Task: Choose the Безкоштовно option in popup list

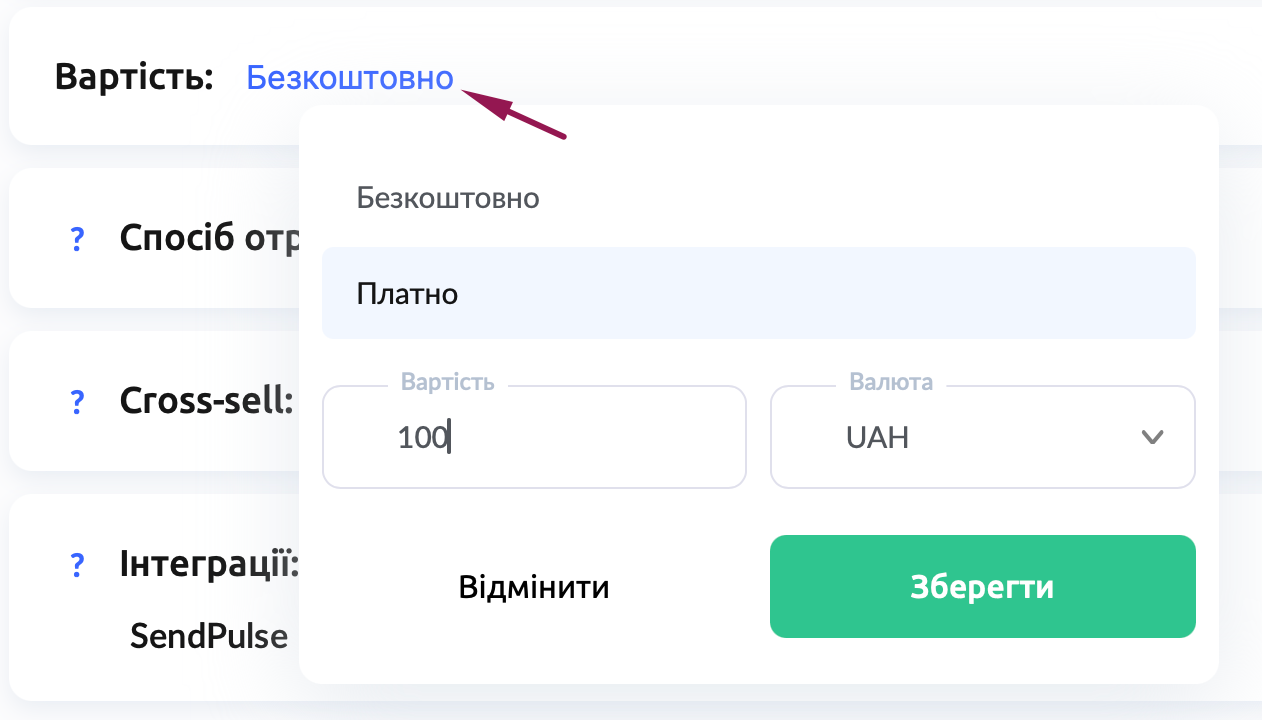Action: [448, 198]
